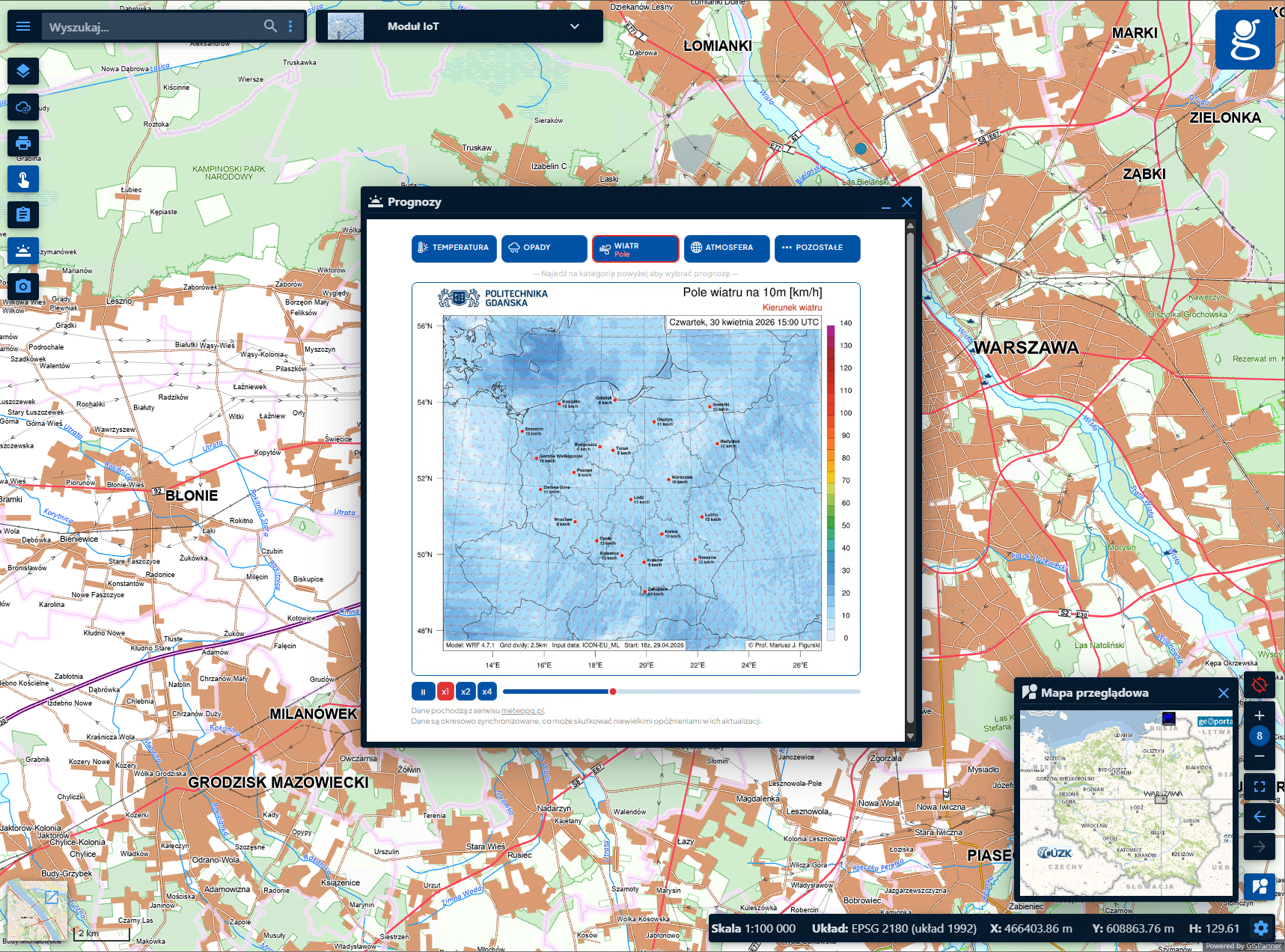Switch to the Temperatura forecast tab
The width and height of the screenshot is (1285, 952).
454,248
